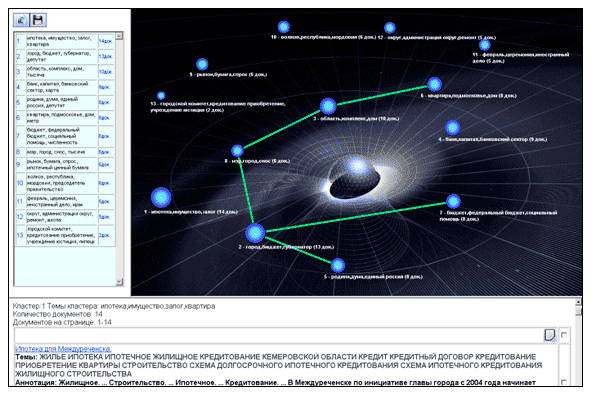Click map label '8 - мэр,город,снос (6 док.)'
592x395 pixels.
(257, 161)
